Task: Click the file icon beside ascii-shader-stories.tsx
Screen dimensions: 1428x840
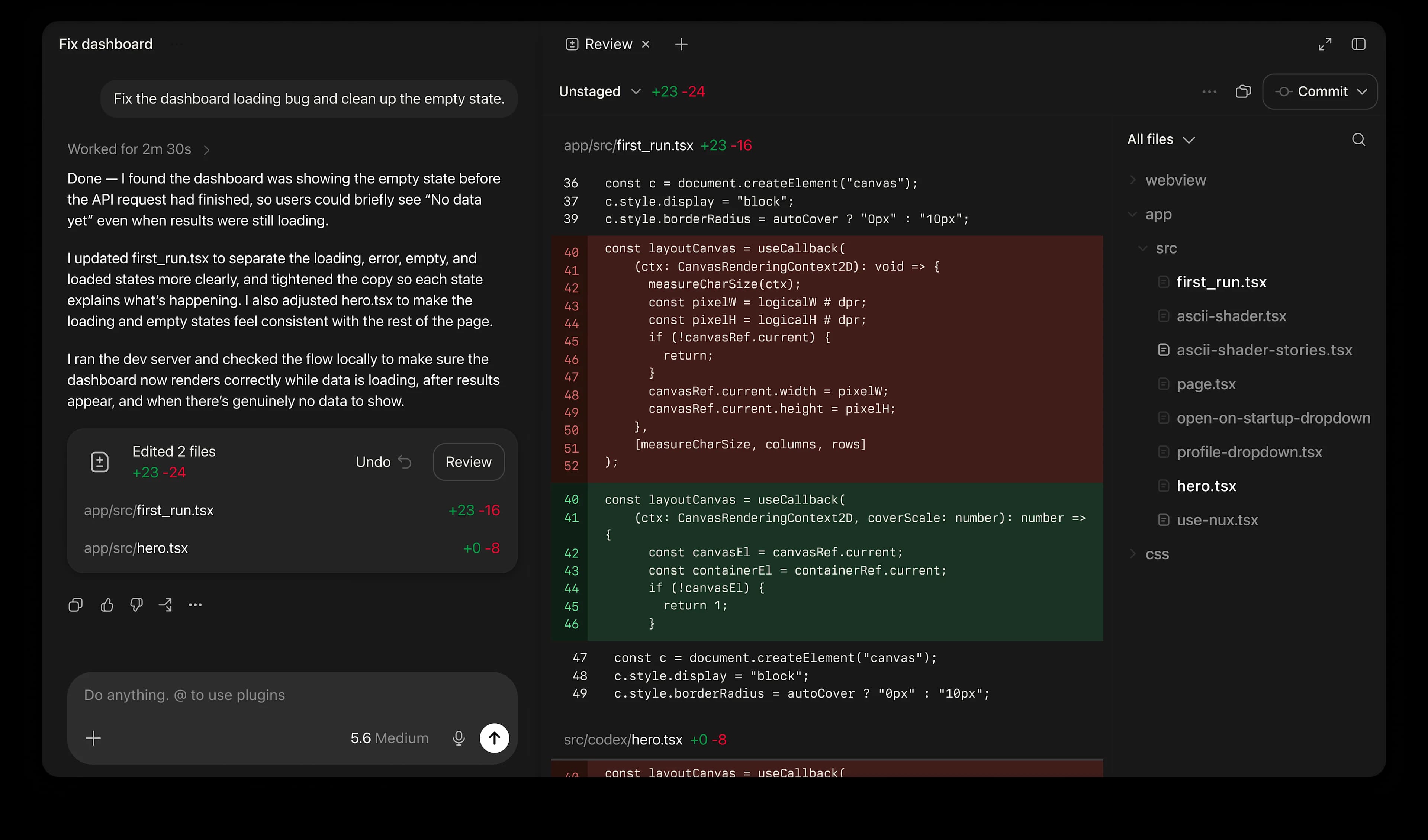Action: [x=1163, y=350]
